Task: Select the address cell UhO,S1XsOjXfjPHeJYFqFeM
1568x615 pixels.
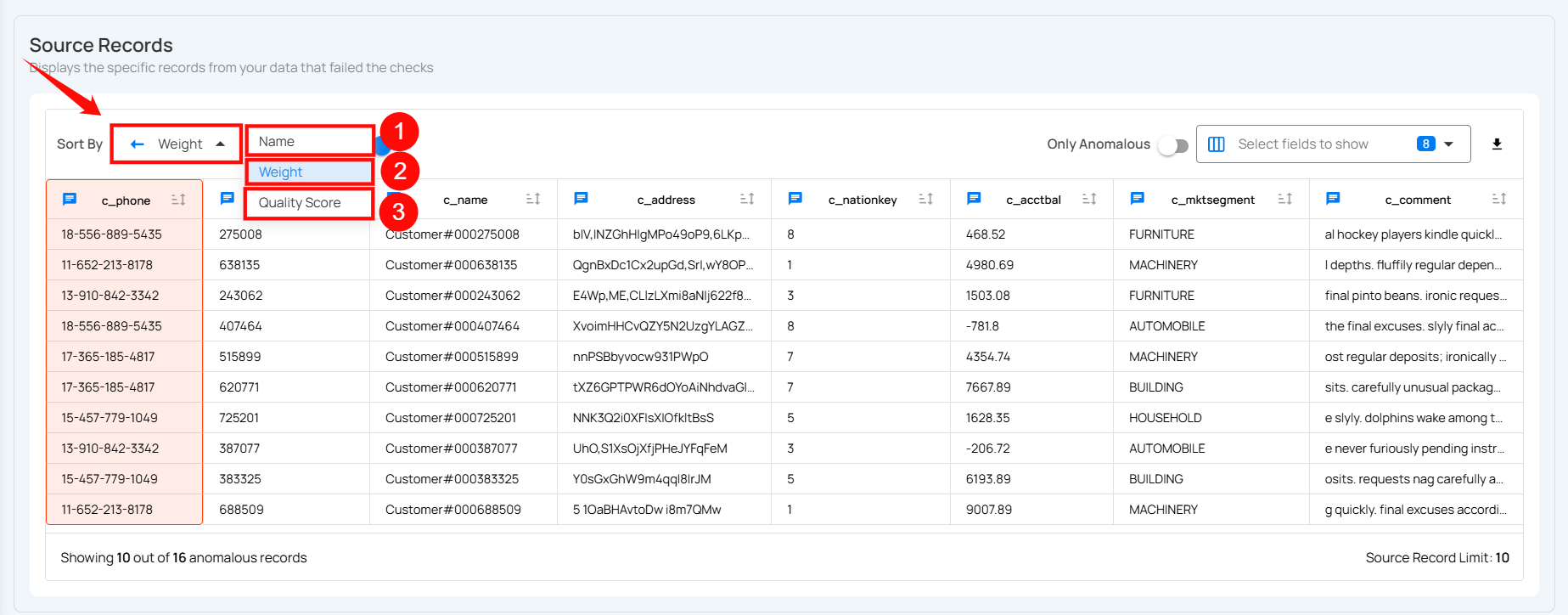Action: (664, 449)
